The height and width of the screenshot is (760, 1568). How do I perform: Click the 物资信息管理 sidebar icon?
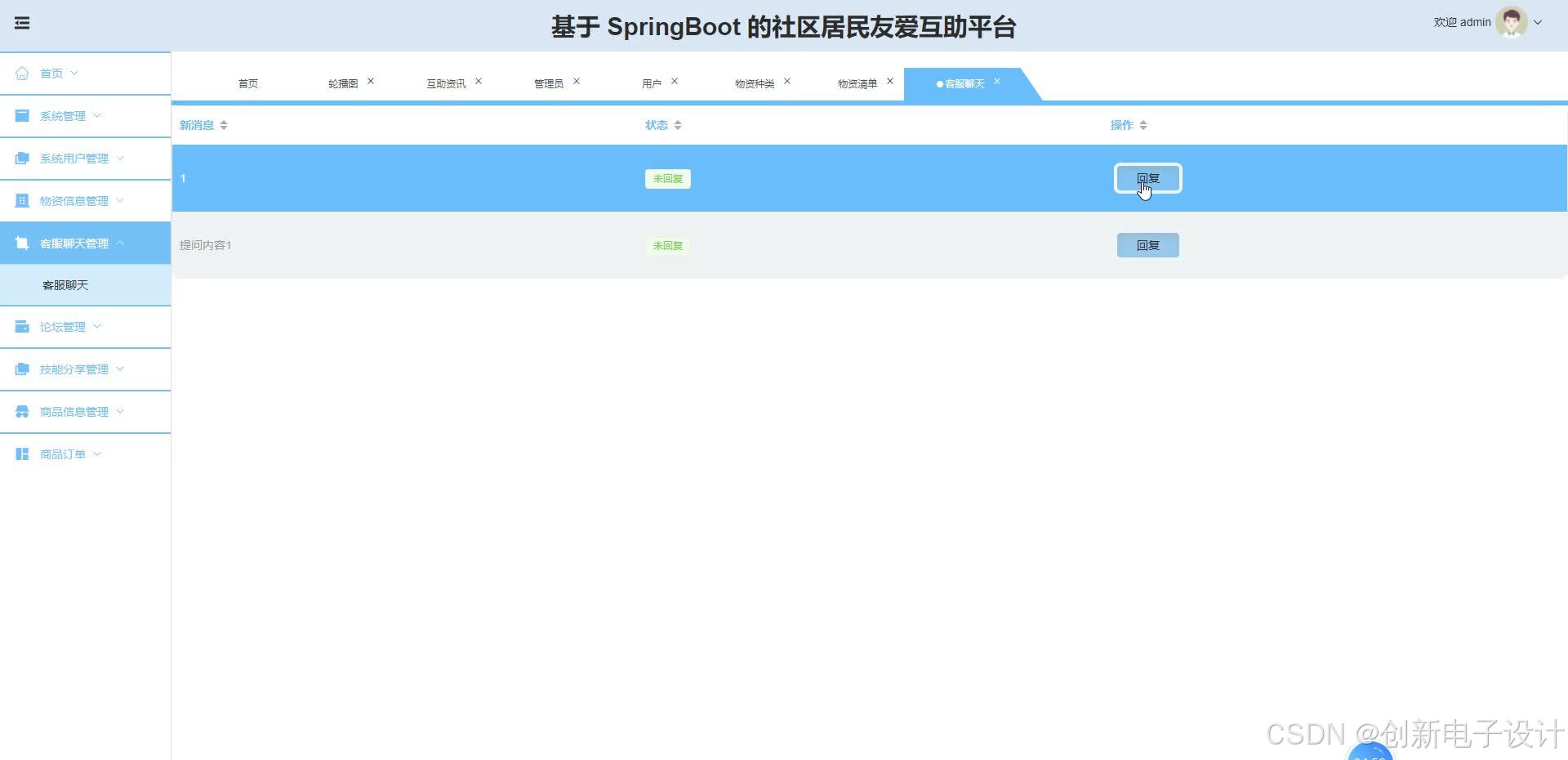click(x=22, y=200)
